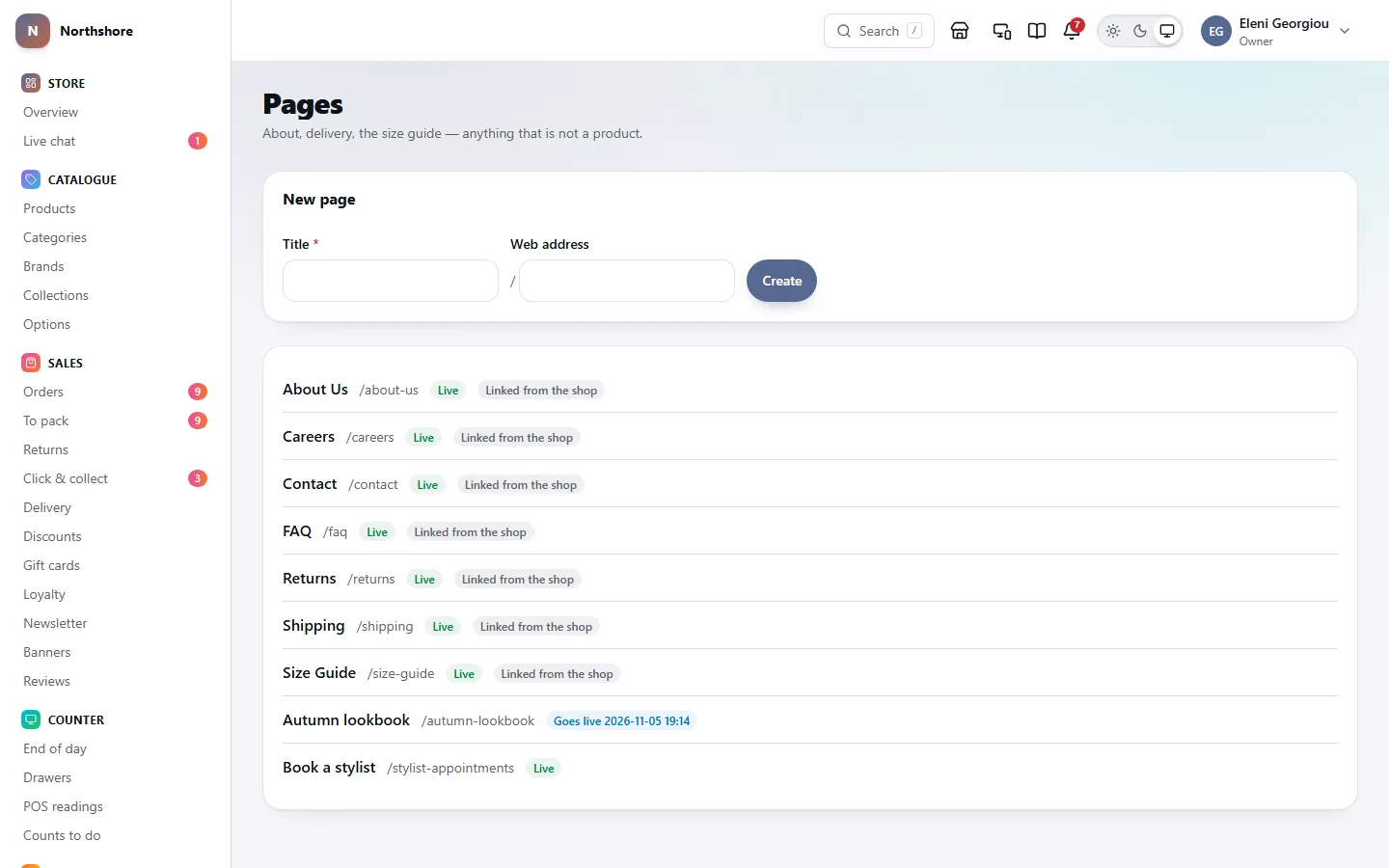1389x868 pixels.
Task: Select the Autumn lookbook page title
Action: click(x=346, y=720)
